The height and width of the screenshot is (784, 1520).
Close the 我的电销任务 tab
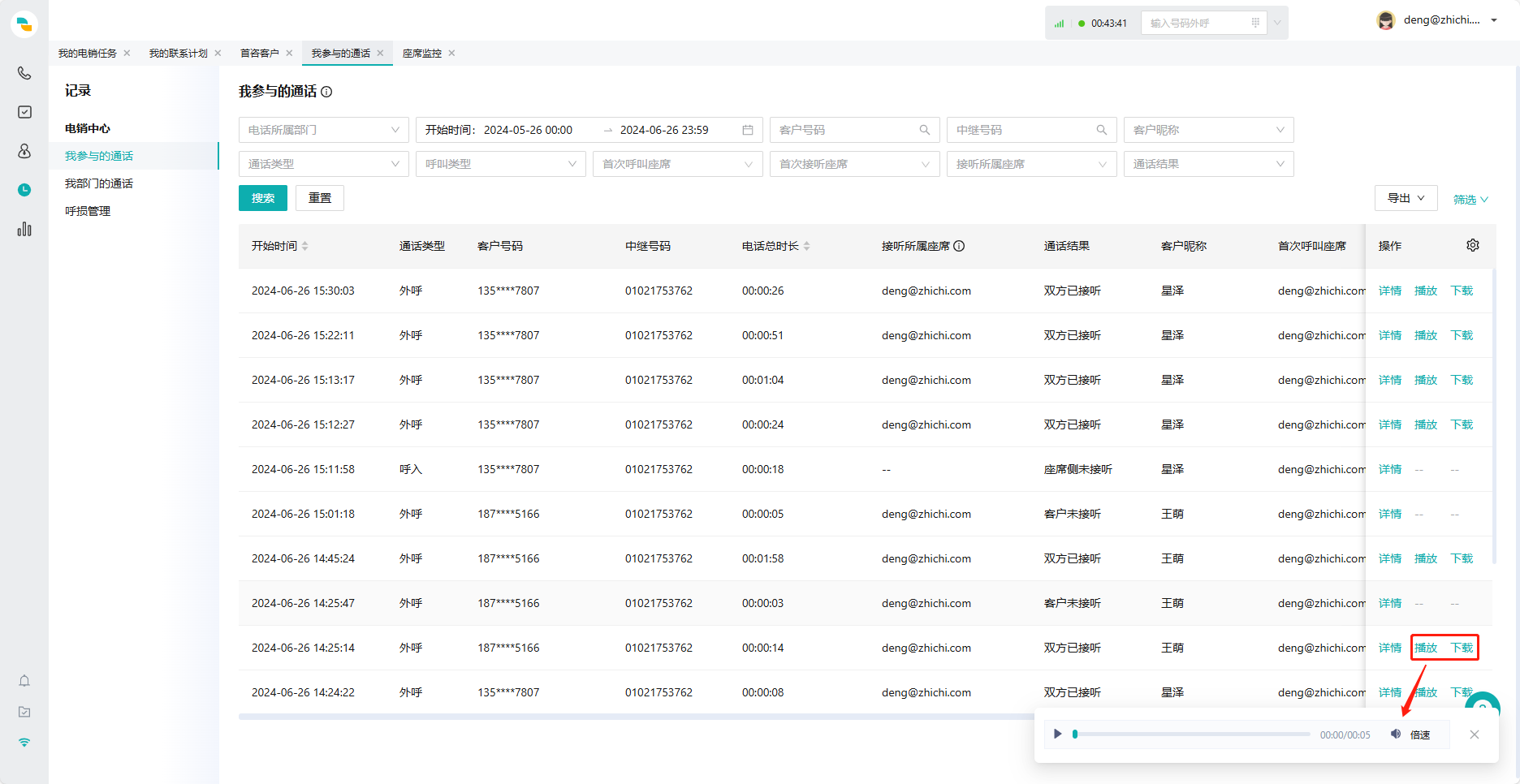(127, 54)
